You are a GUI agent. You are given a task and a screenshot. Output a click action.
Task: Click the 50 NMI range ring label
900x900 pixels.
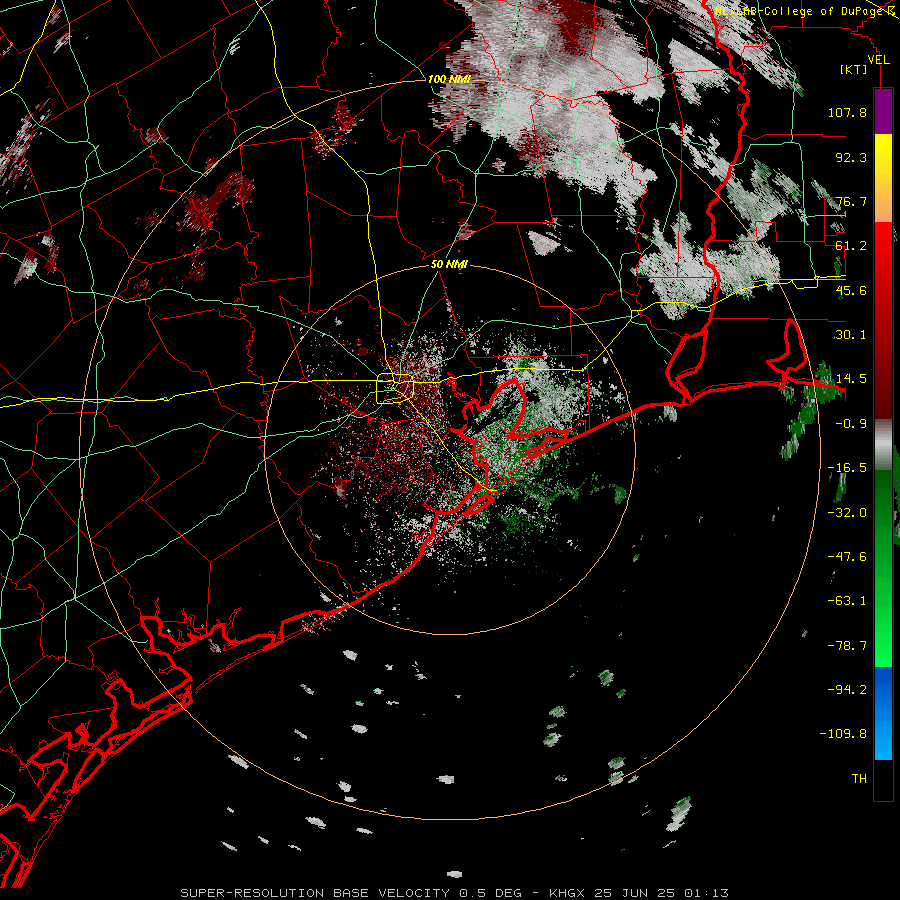coord(449,265)
